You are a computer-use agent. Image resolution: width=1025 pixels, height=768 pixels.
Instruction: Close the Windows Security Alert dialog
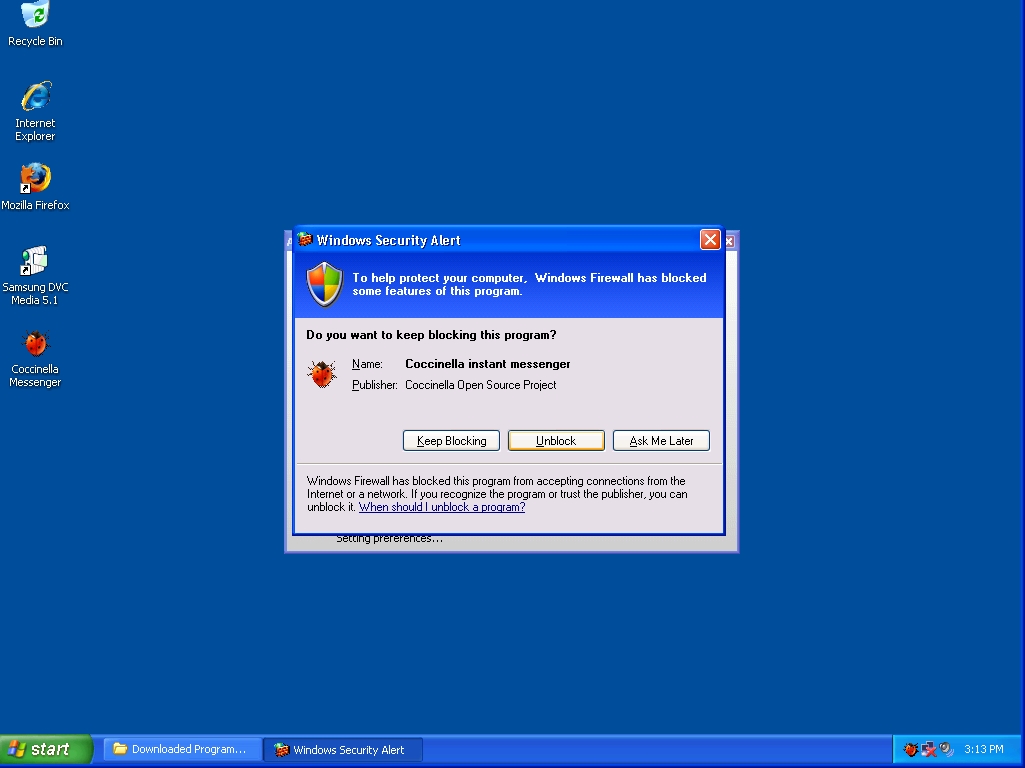(710, 240)
